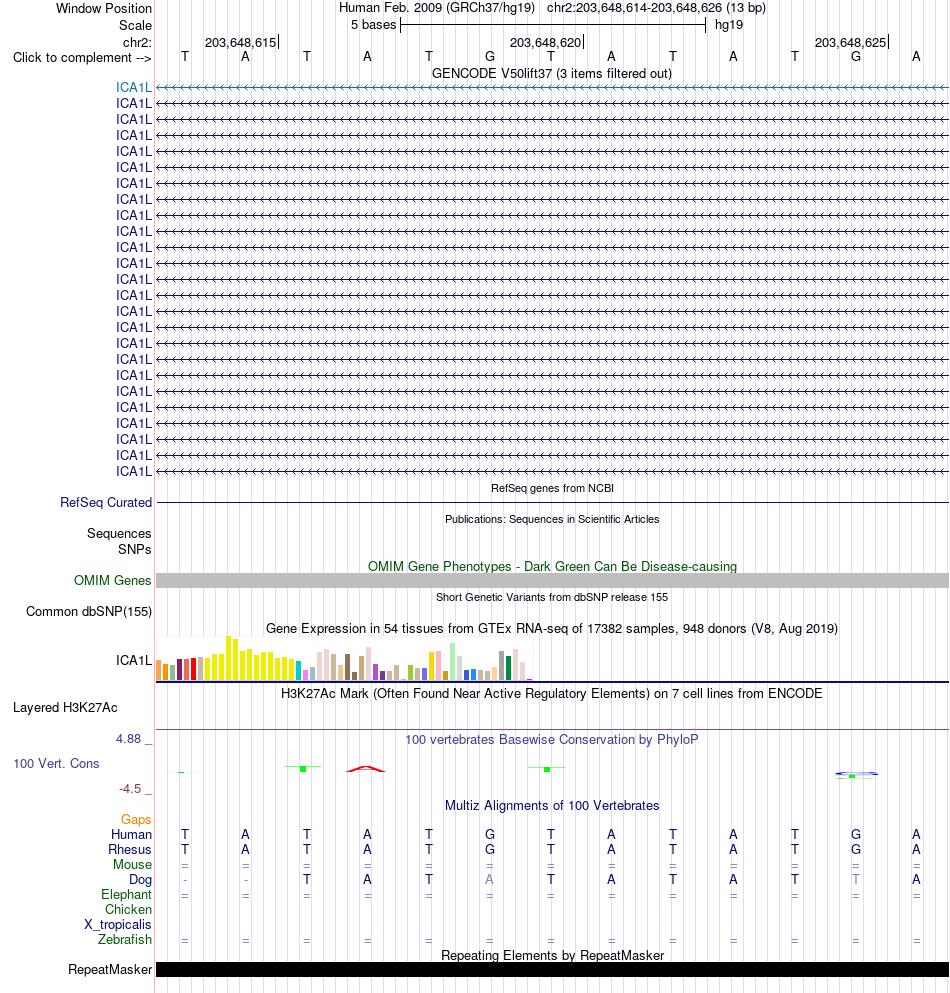Click the 'Rhesus' alignment row label
Image resolution: width=950 pixels, height=993 pixels.
pos(130,849)
